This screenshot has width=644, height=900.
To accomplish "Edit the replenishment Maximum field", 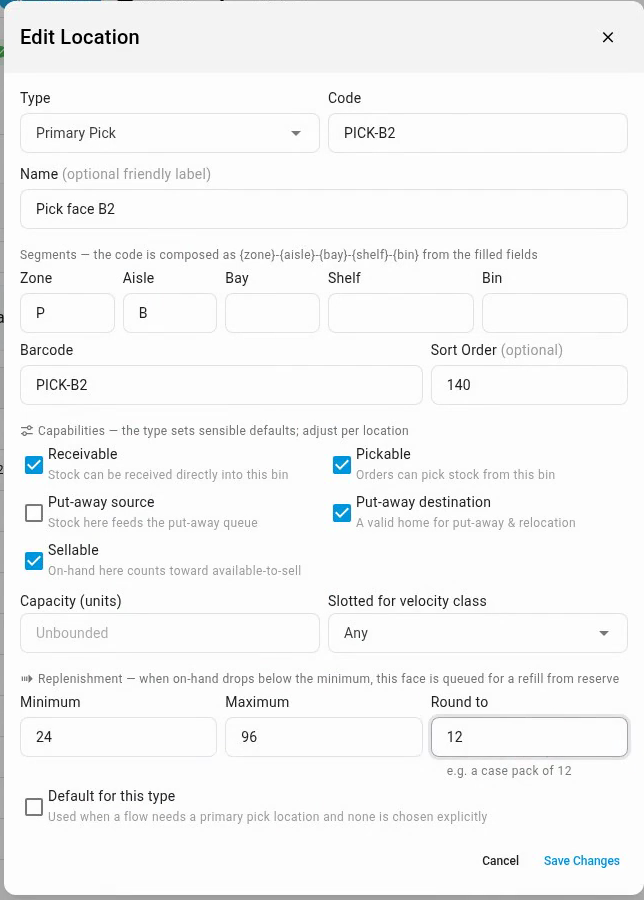I will point(324,737).
